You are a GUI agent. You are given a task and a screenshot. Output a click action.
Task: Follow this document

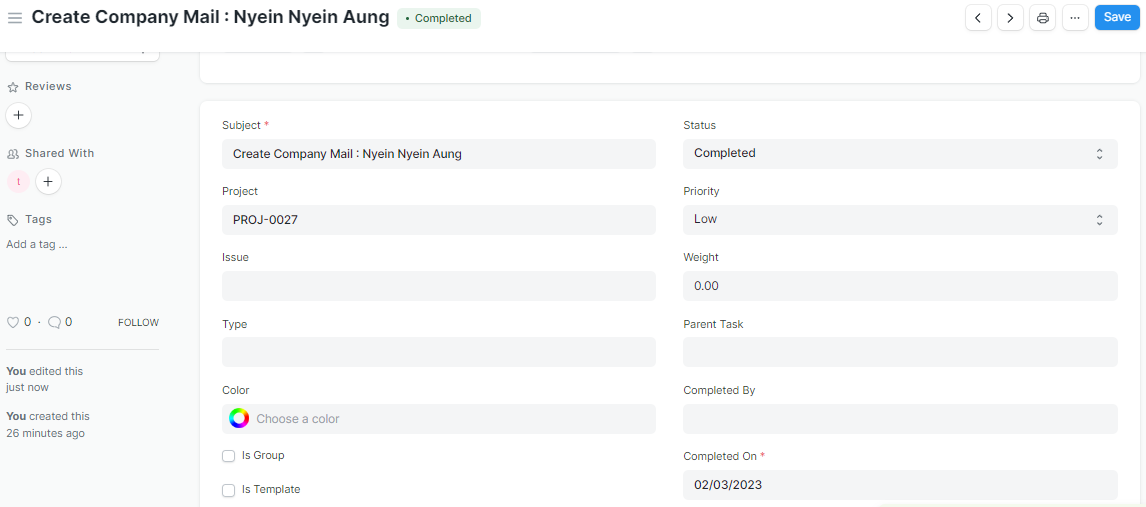(138, 322)
